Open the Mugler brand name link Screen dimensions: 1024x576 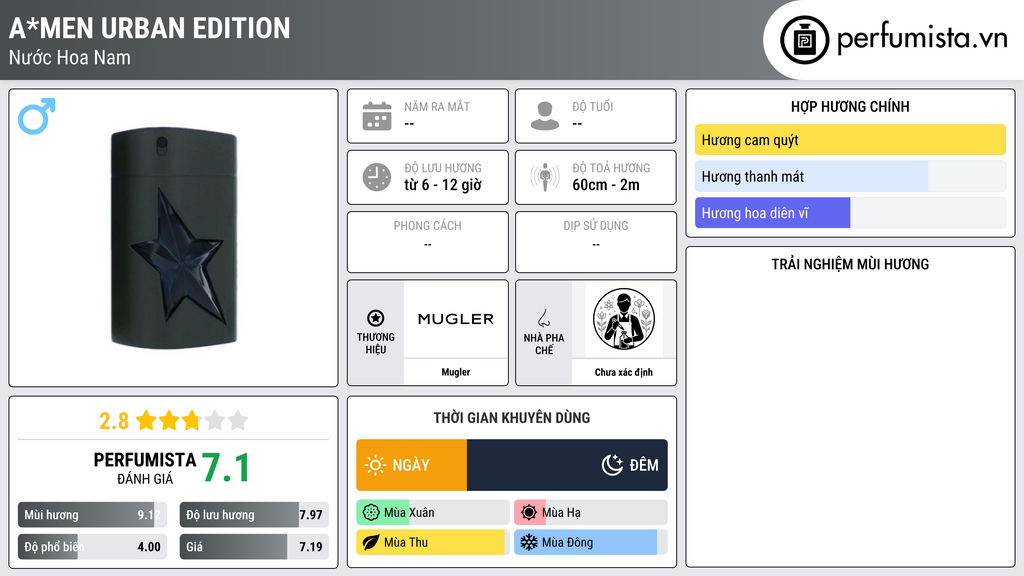click(x=456, y=372)
